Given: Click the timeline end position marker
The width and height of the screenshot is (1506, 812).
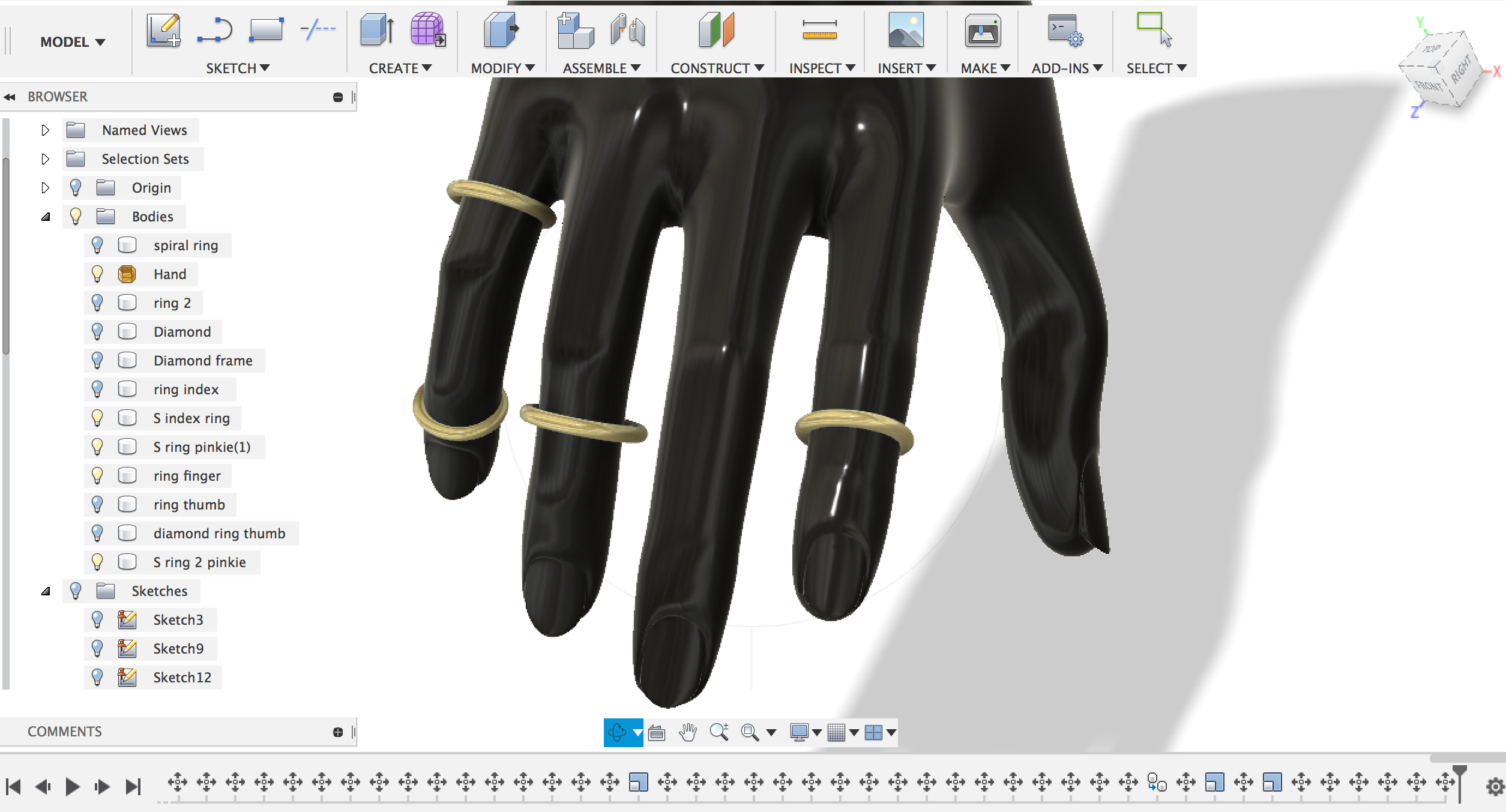Looking at the screenshot, I should point(1460,783).
